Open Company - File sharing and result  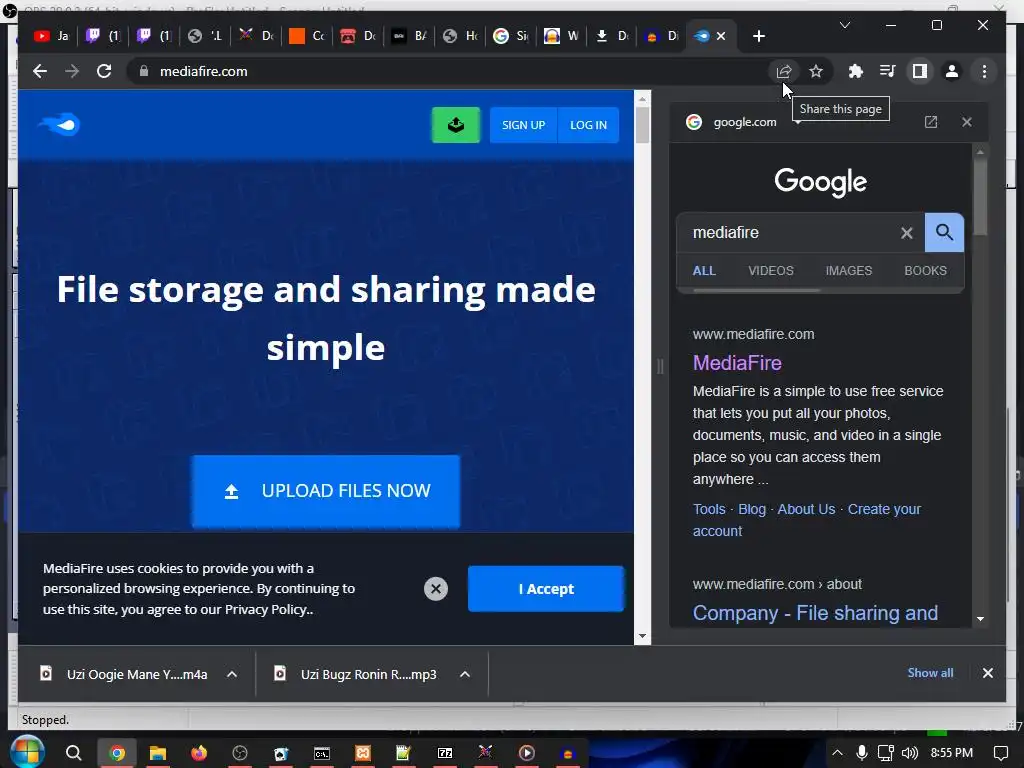pyautogui.click(x=815, y=613)
